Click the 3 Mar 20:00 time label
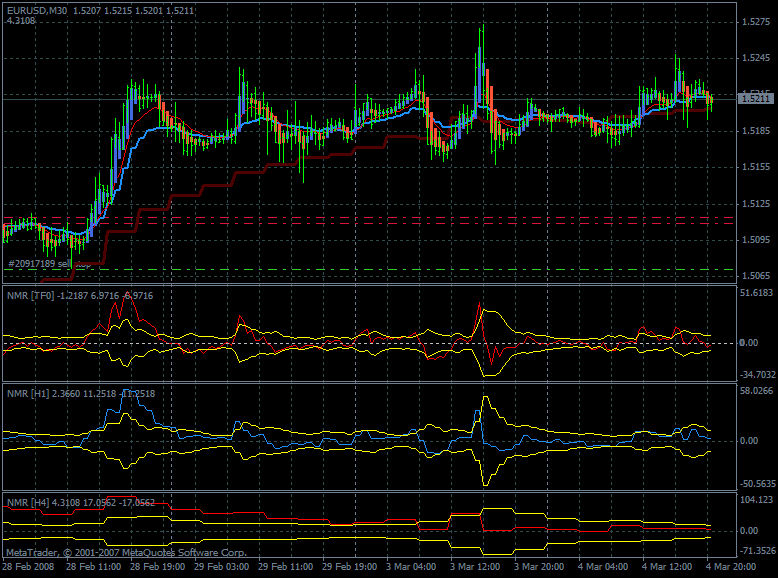778x578 pixels. [539, 567]
